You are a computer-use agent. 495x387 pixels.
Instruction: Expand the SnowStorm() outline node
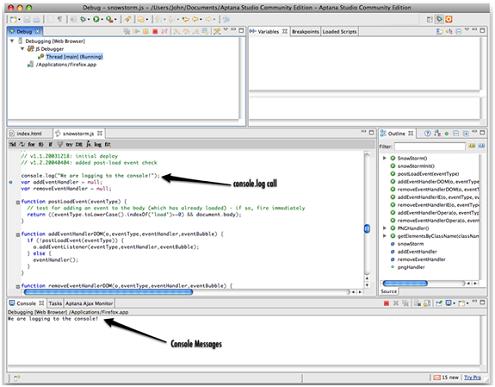[x=384, y=158]
